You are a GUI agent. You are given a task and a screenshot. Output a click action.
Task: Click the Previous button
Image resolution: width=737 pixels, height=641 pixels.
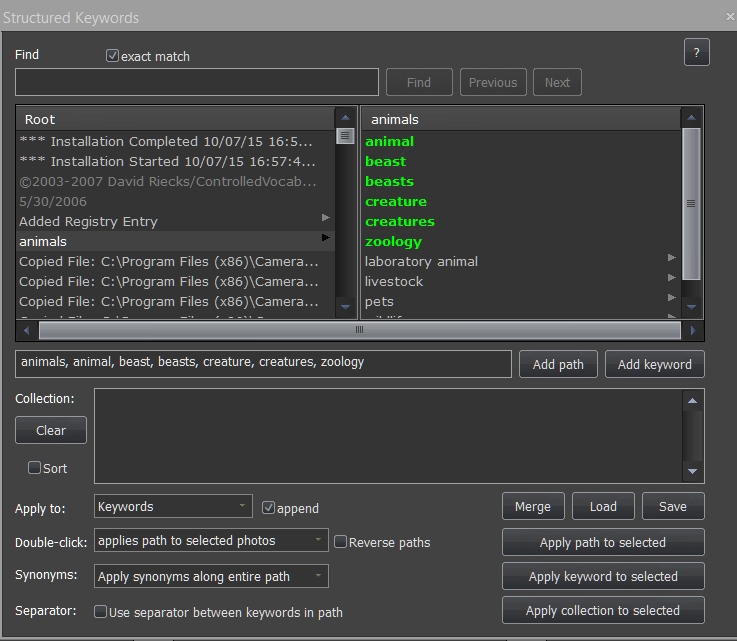pos(493,82)
